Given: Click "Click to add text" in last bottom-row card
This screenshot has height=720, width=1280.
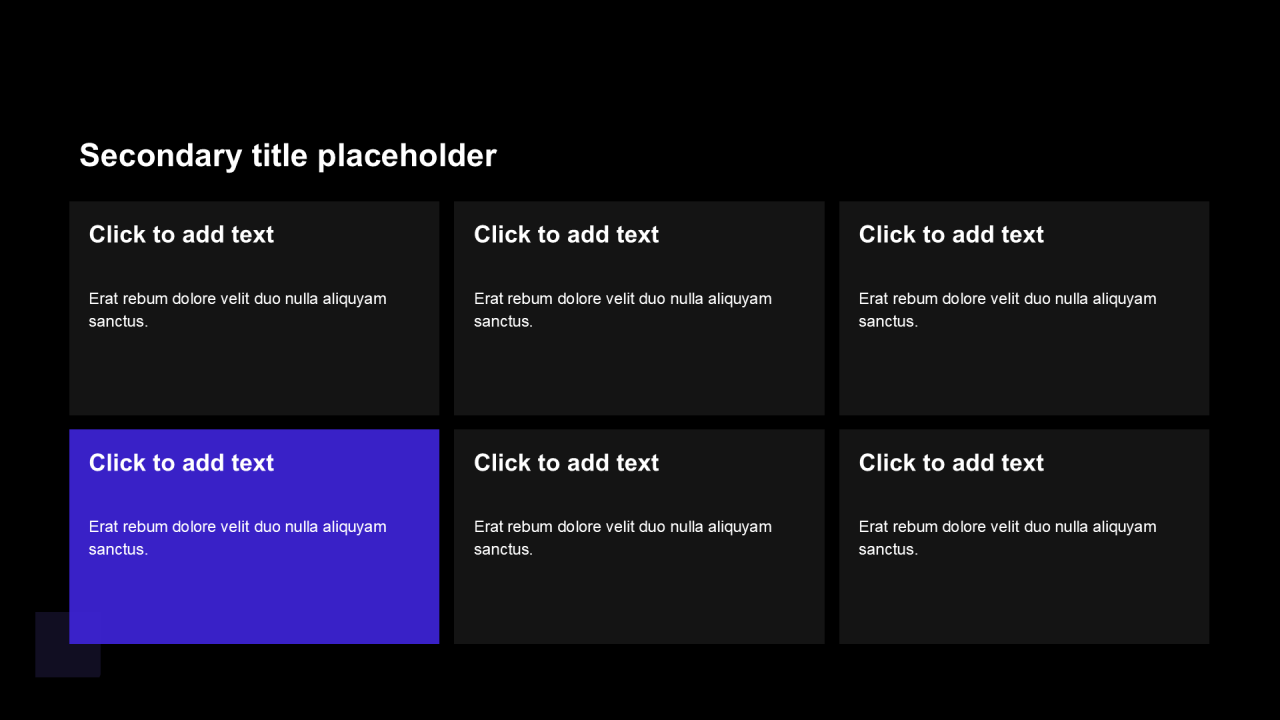Looking at the screenshot, I should click(x=951, y=462).
